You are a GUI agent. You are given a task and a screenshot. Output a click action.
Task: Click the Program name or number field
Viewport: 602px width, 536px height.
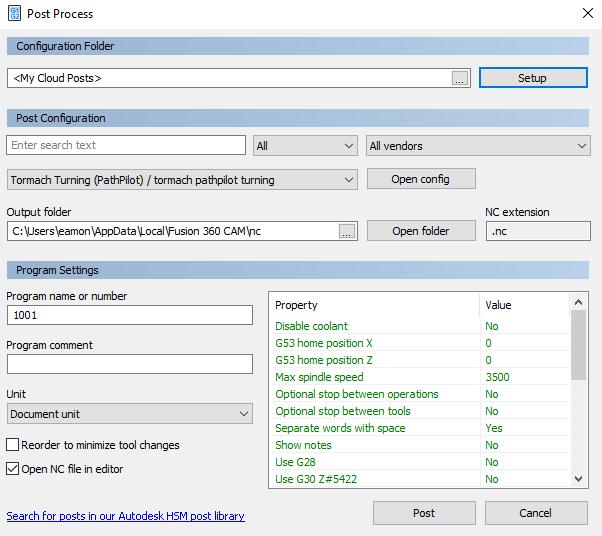coord(130,315)
